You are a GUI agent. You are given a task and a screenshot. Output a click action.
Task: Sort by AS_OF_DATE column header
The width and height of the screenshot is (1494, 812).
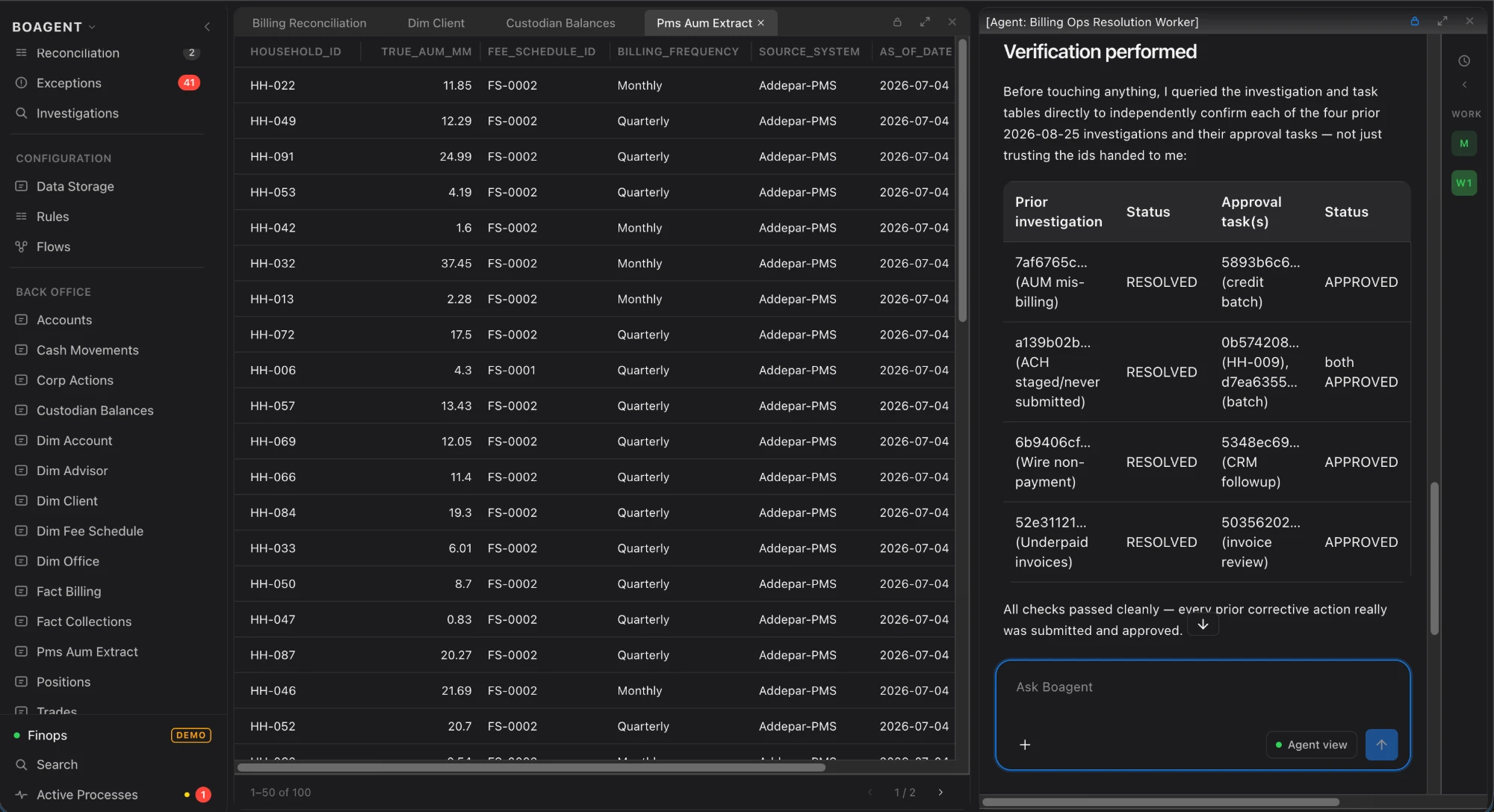point(915,52)
